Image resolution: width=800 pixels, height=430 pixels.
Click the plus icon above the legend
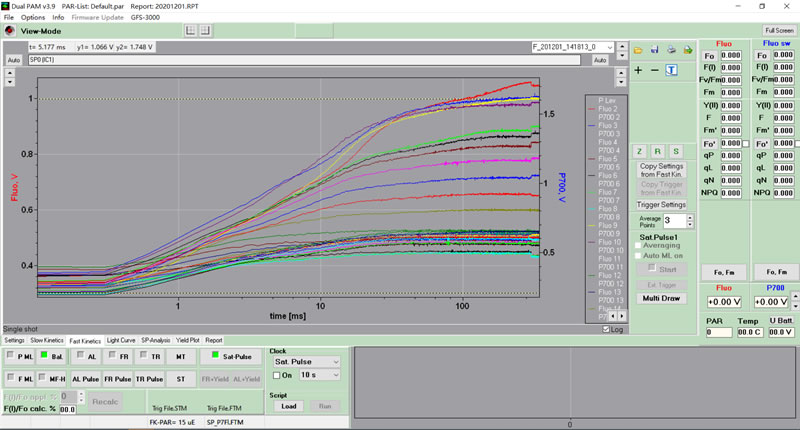pyautogui.click(x=638, y=70)
